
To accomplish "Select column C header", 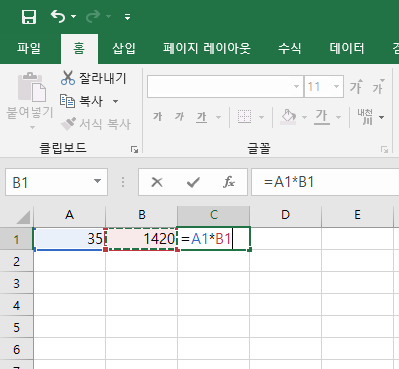I will click(x=214, y=215).
